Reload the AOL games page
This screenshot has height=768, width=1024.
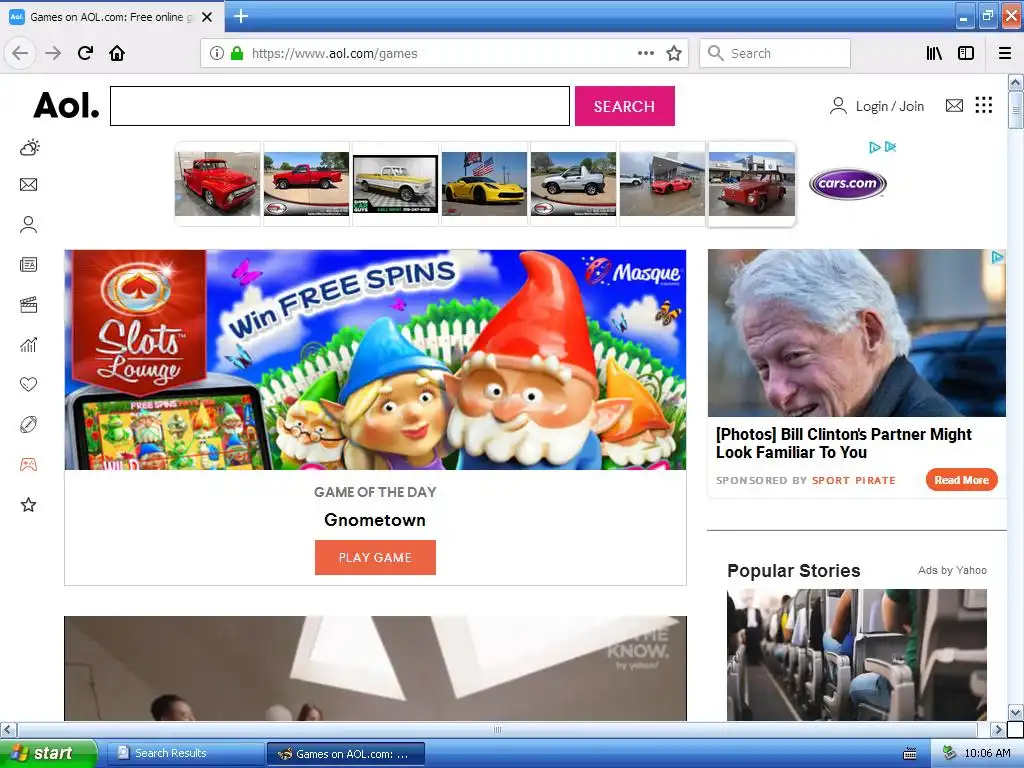click(x=85, y=53)
